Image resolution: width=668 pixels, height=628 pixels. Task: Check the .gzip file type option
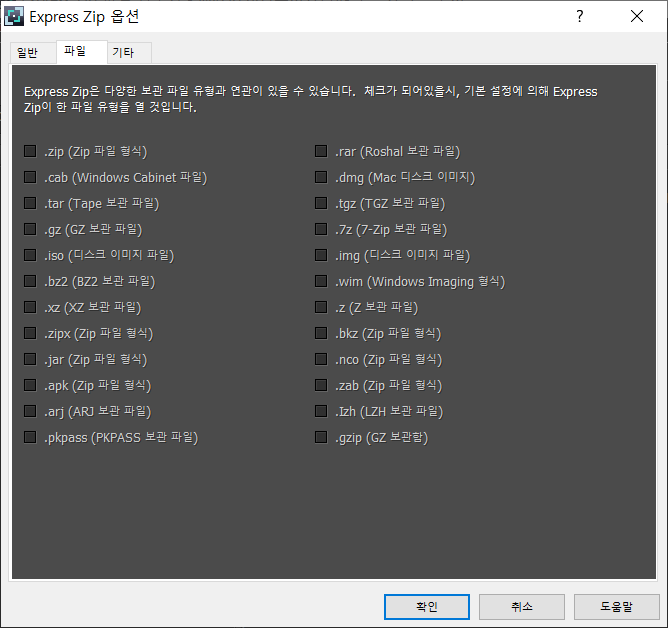click(321, 437)
